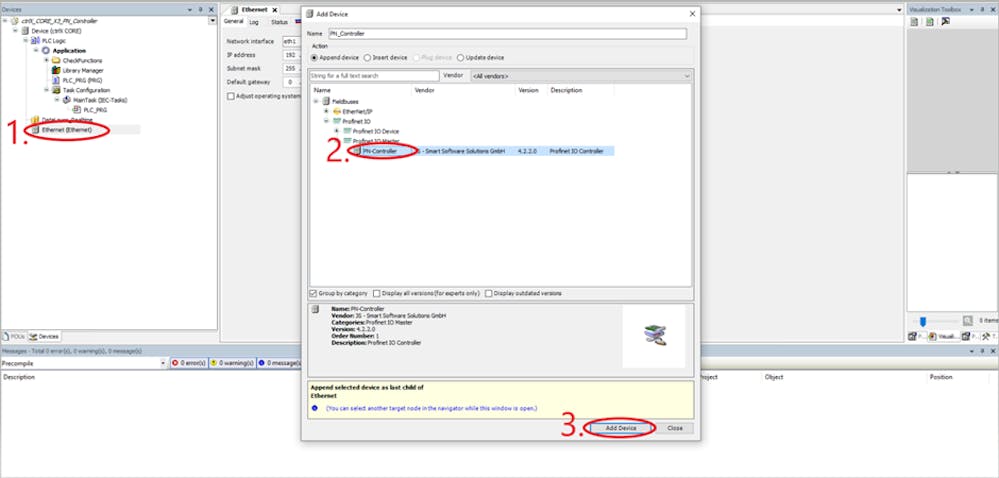This screenshot has height=478, width=999.
Task: Expand the CheckFunctions folder node
Action: coord(46,61)
